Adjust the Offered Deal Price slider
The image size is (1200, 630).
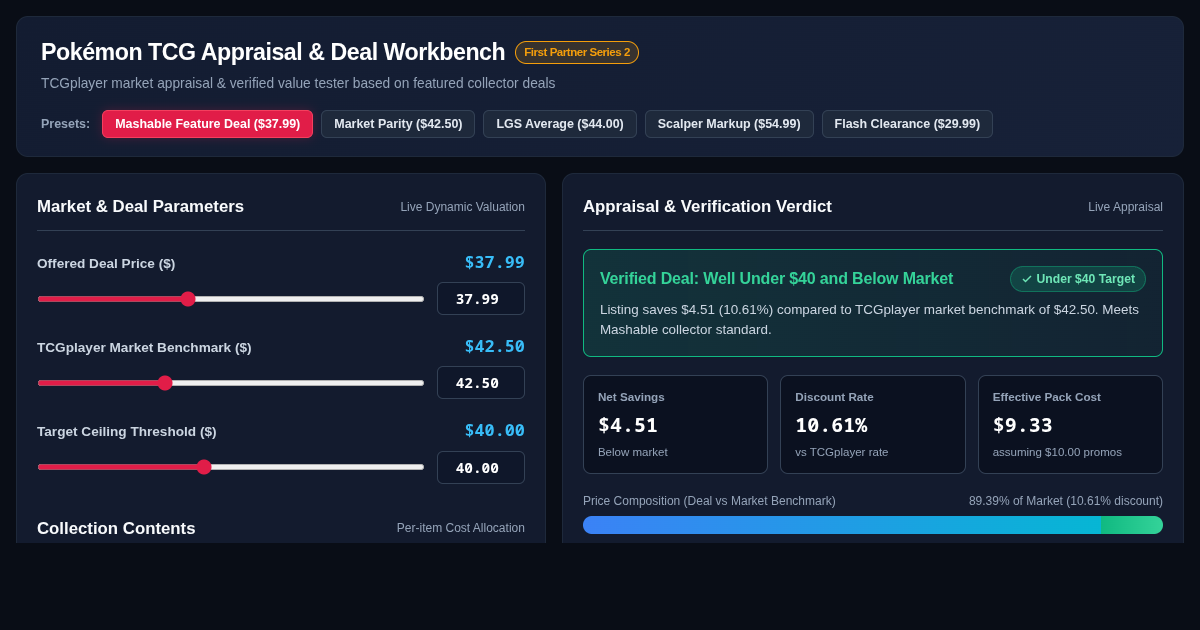pyautogui.click(x=231, y=299)
